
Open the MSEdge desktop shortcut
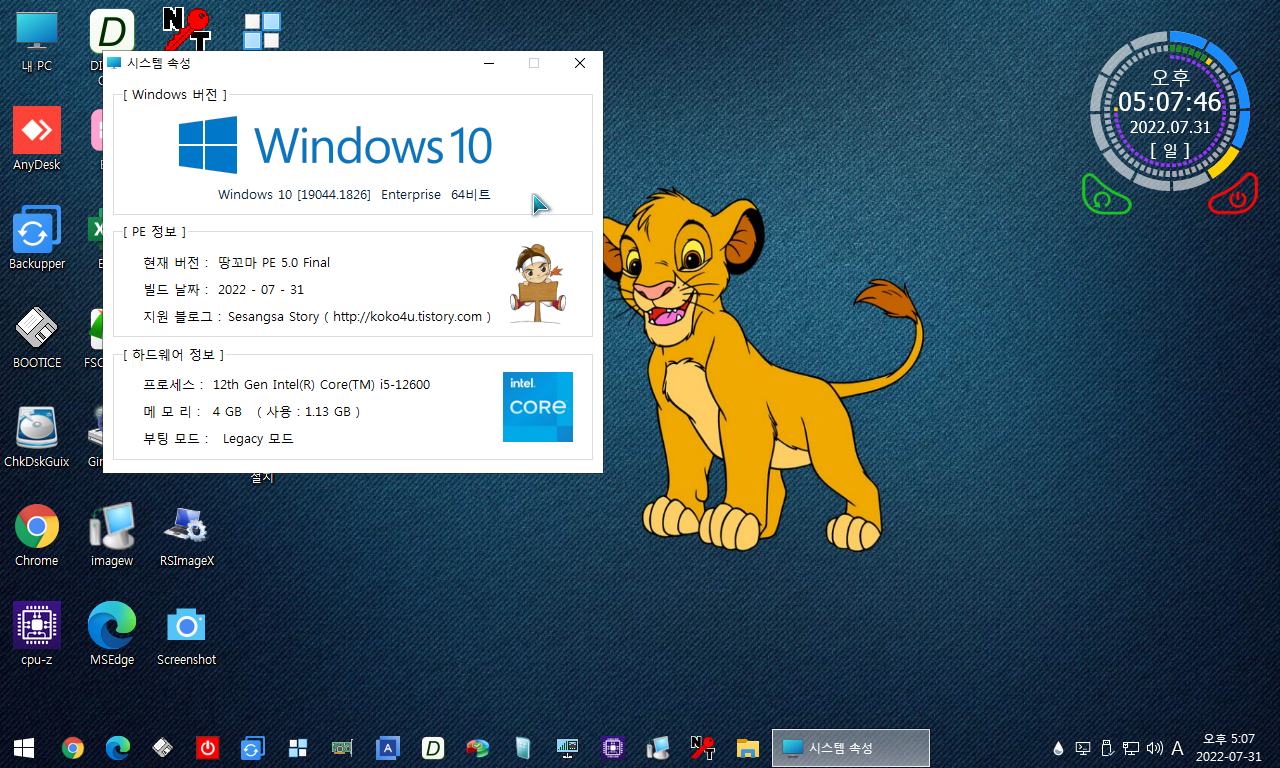coord(112,634)
